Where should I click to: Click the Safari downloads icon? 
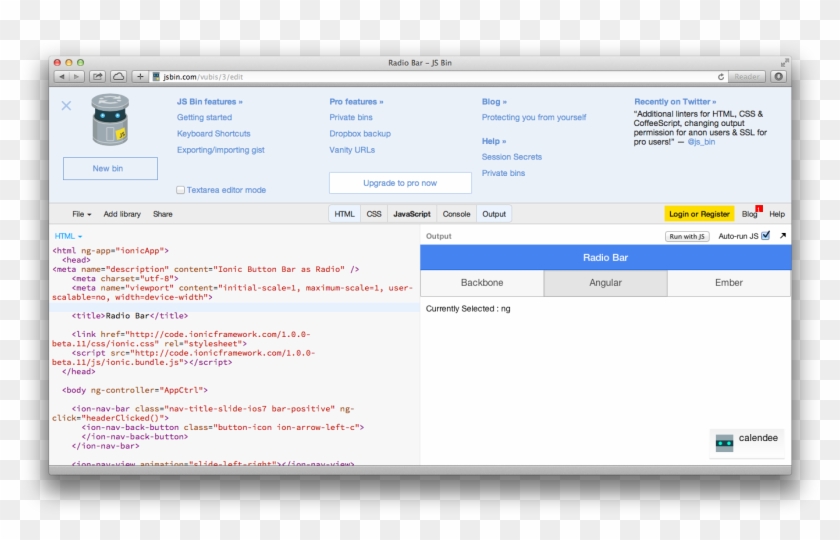[778, 76]
